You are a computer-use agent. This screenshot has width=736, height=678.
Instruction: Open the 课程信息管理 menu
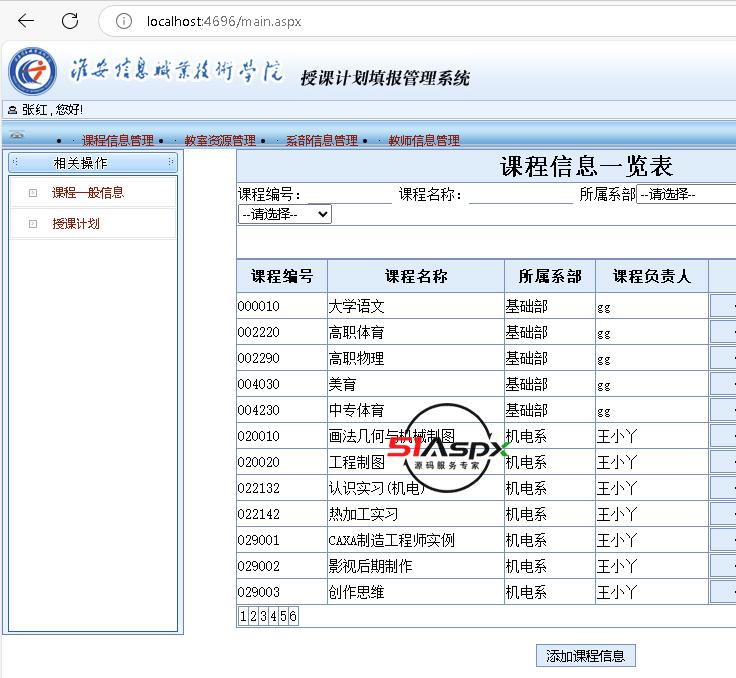point(118,141)
